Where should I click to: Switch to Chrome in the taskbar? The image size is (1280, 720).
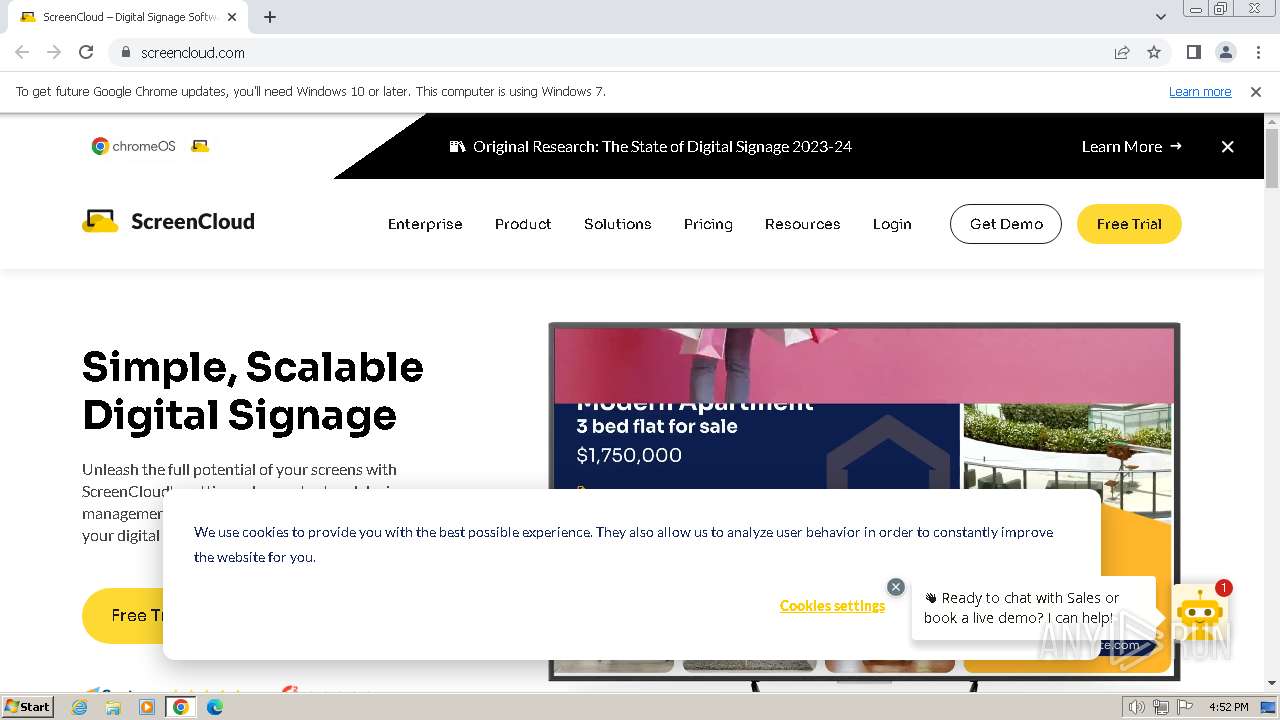click(181, 707)
